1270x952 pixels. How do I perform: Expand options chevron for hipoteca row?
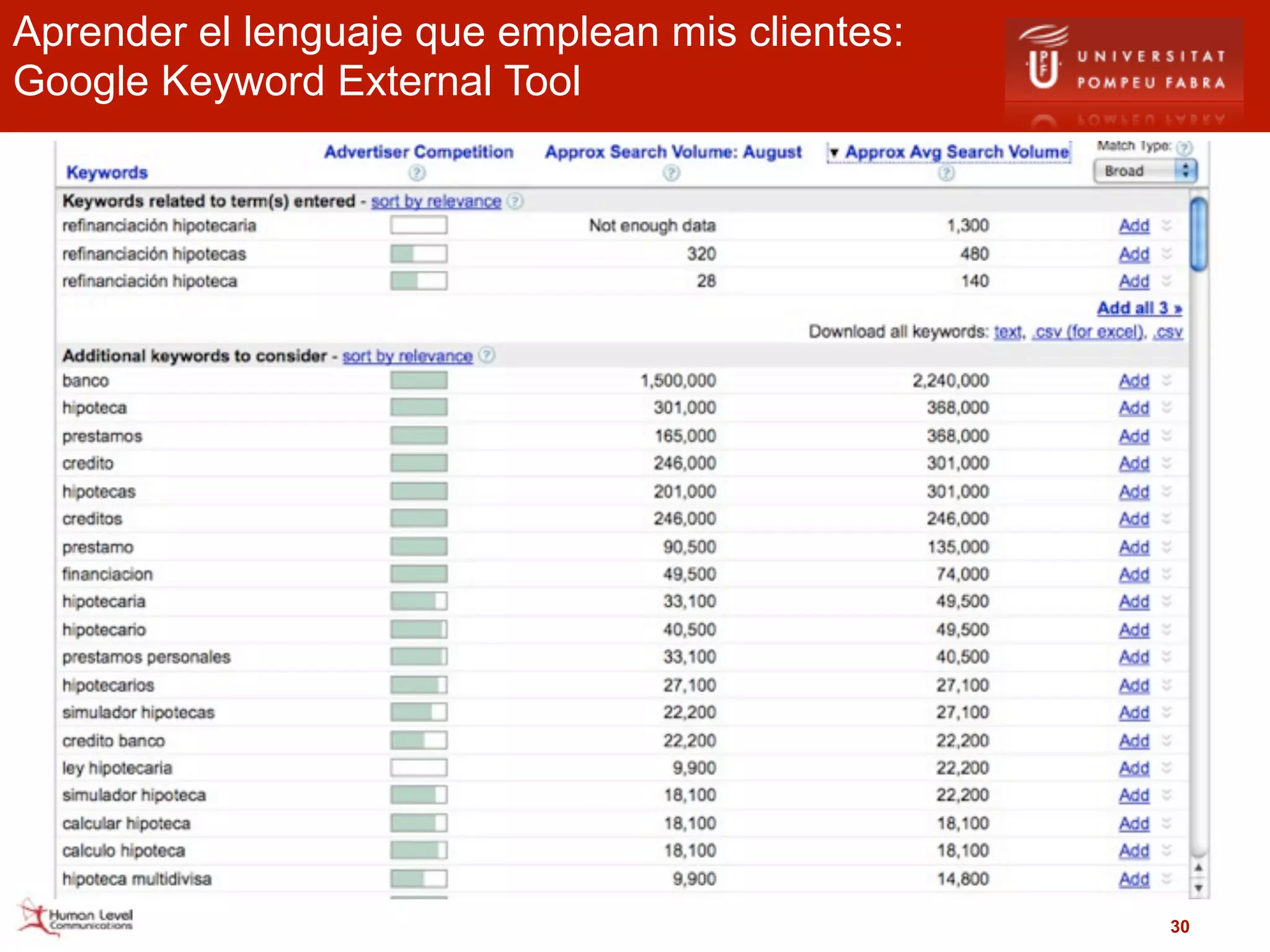(1166, 407)
